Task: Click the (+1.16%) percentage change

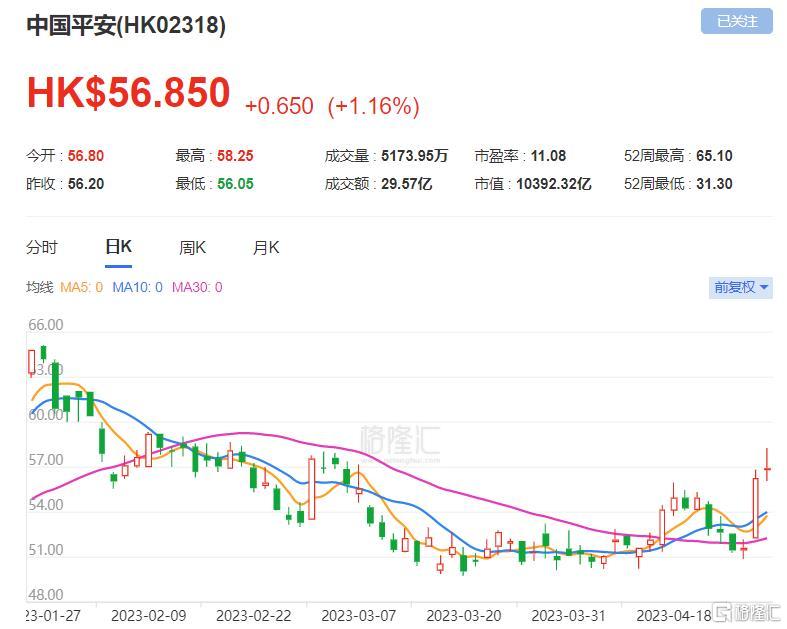Action: (x=373, y=106)
